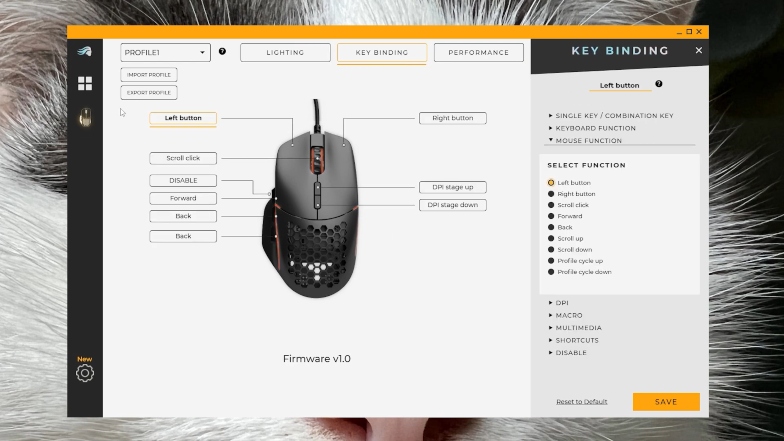Click Import Profile button
Viewport: 784px width, 441px height.
click(x=149, y=74)
